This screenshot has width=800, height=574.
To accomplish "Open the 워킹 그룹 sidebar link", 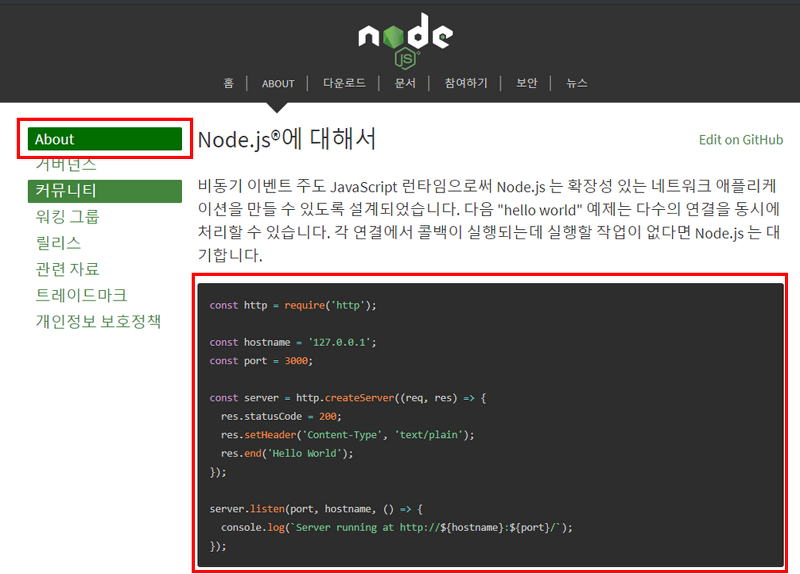I will [x=67, y=217].
